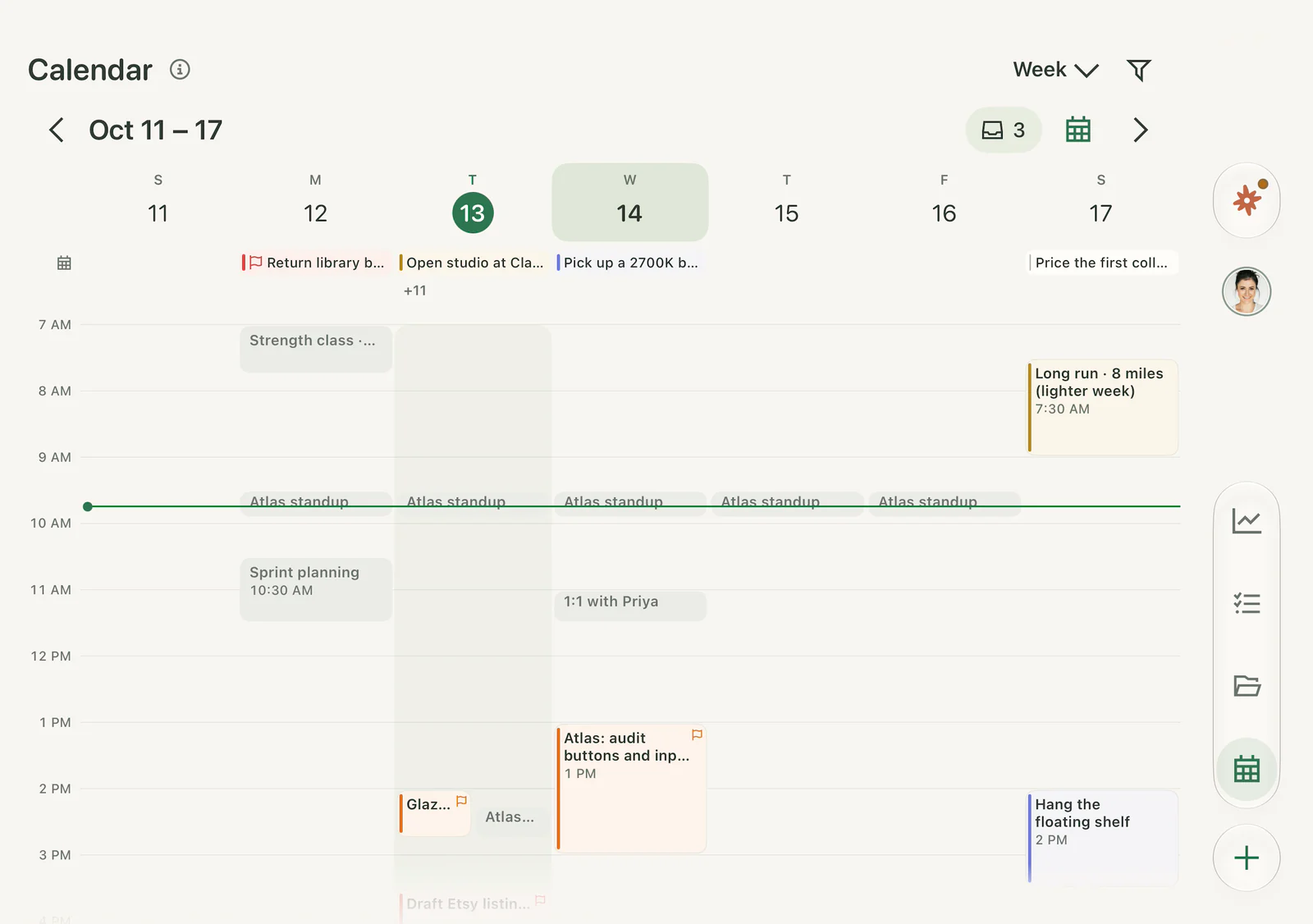Image resolution: width=1313 pixels, height=924 pixels.
Task: Click the Oct 11 – 17 date range
Action: click(x=156, y=130)
